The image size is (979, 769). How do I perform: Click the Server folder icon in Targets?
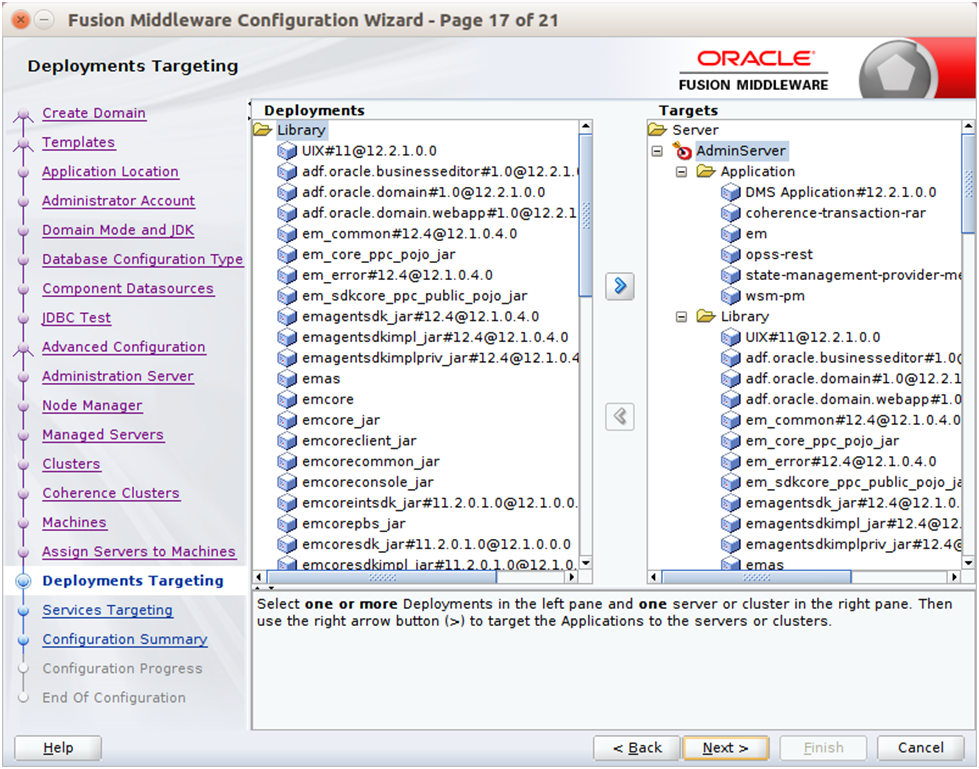(657, 130)
